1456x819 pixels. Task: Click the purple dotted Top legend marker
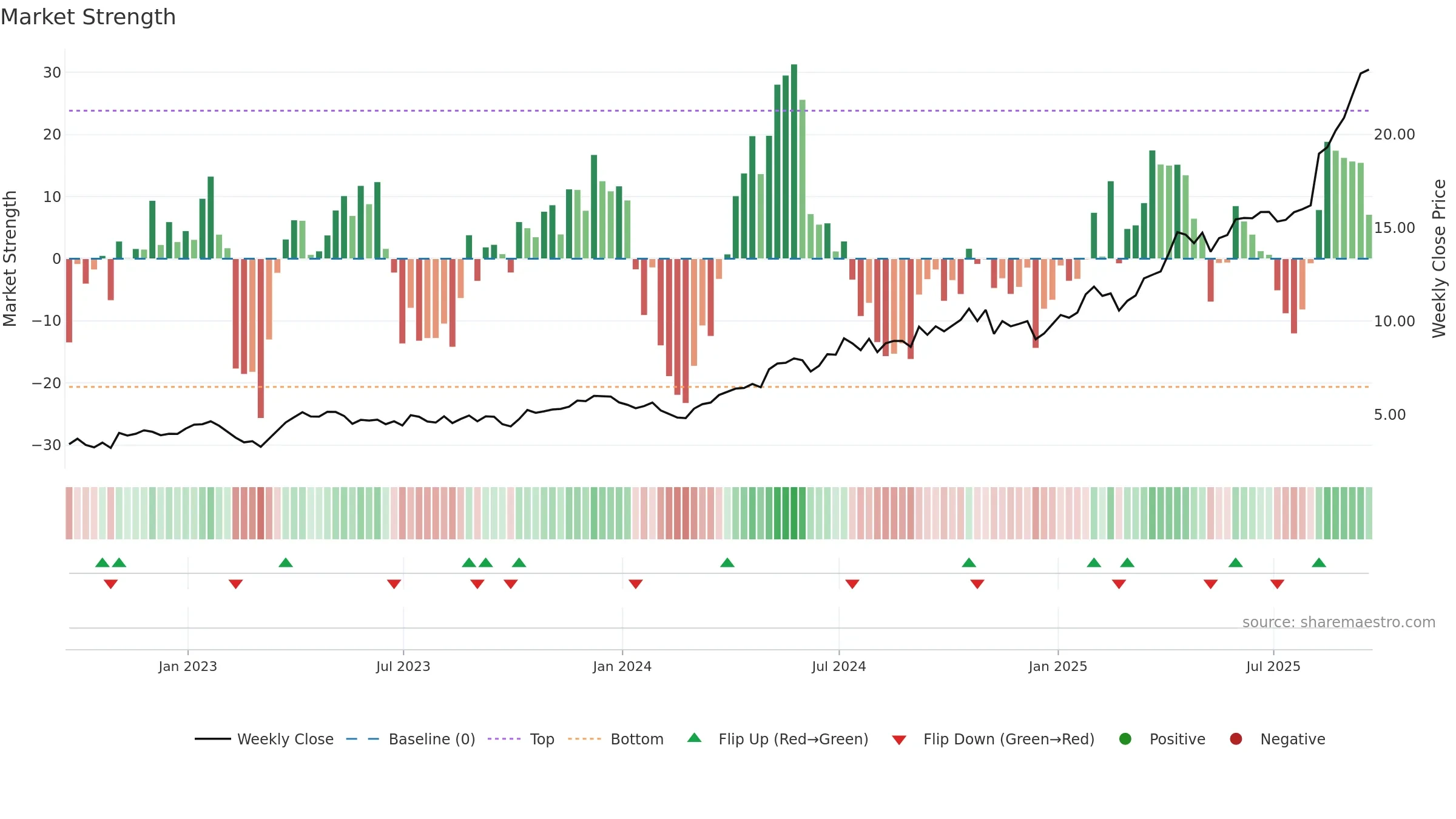coord(504,739)
